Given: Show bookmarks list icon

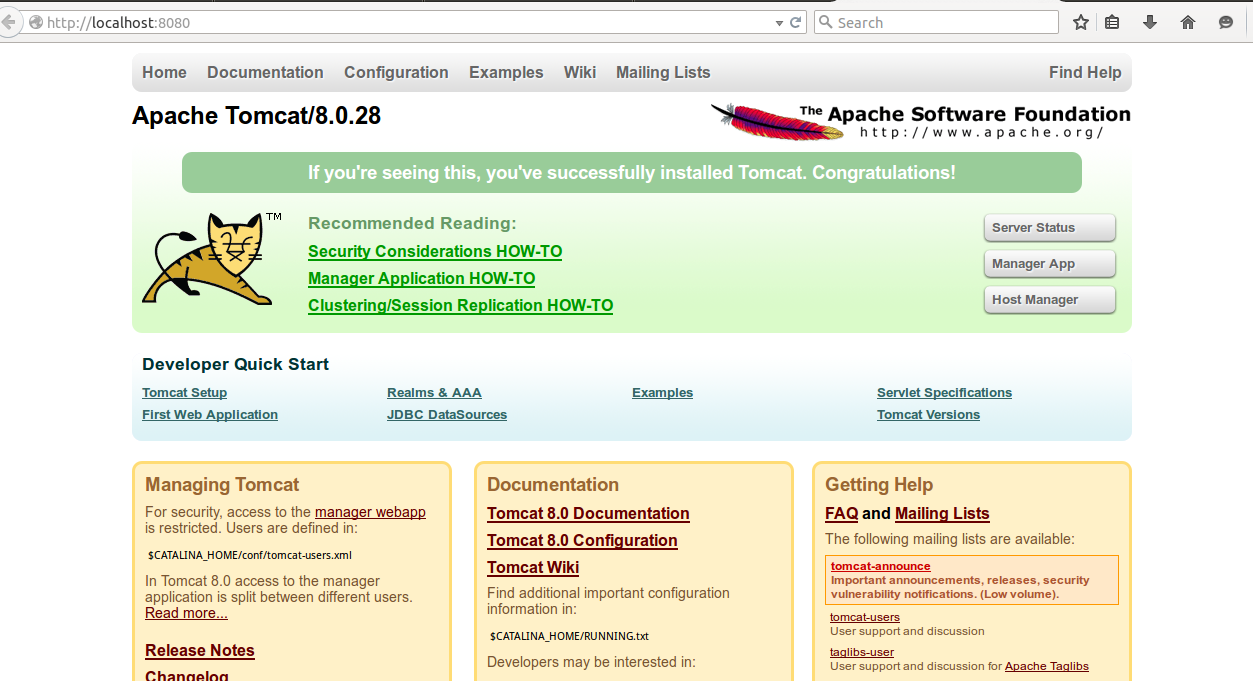Looking at the screenshot, I should click(x=1112, y=22).
